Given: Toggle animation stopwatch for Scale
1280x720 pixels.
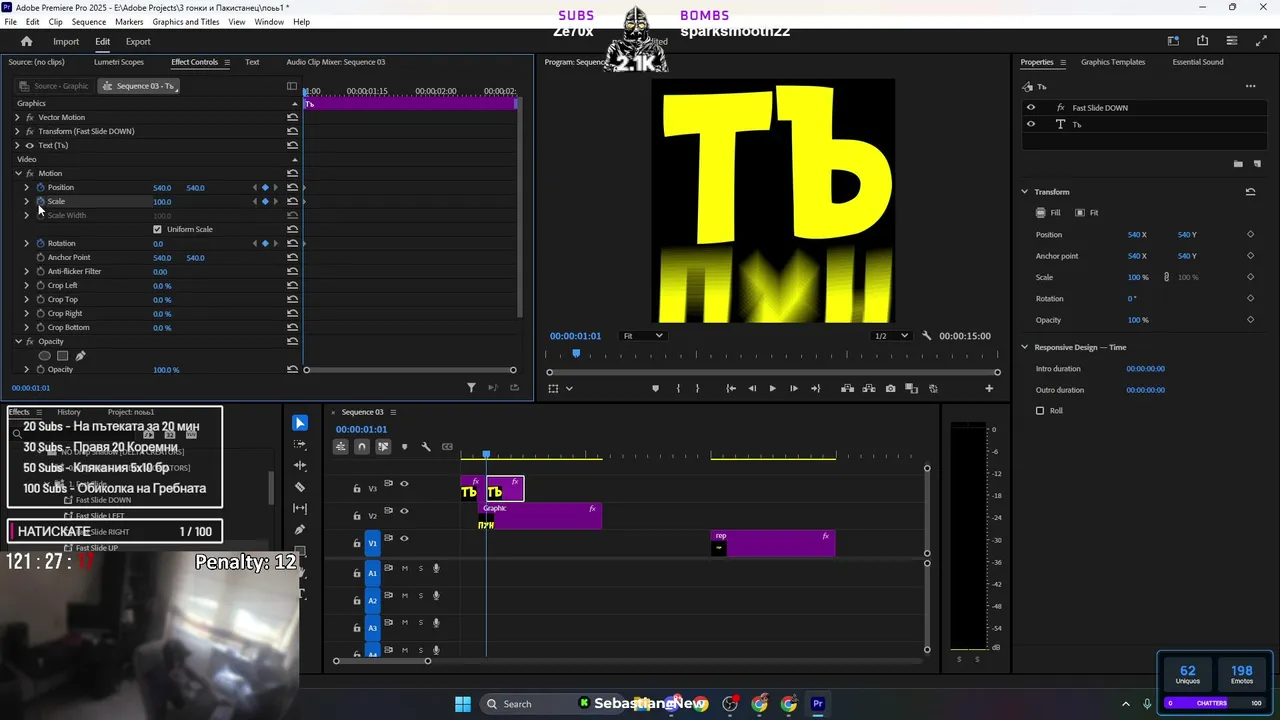Looking at the screenshot, I should tap(40, 201).
